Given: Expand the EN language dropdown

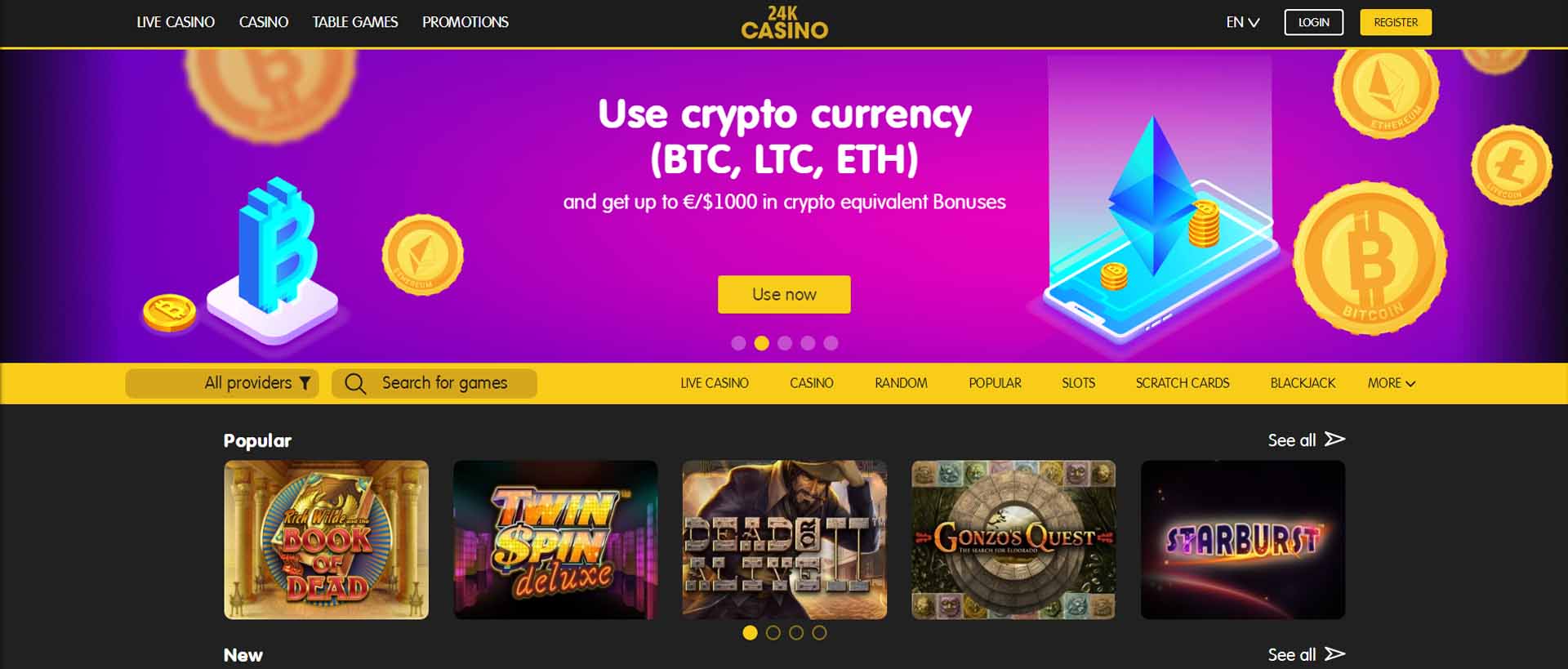Looking at the screenshot, I should point(1242,22).
